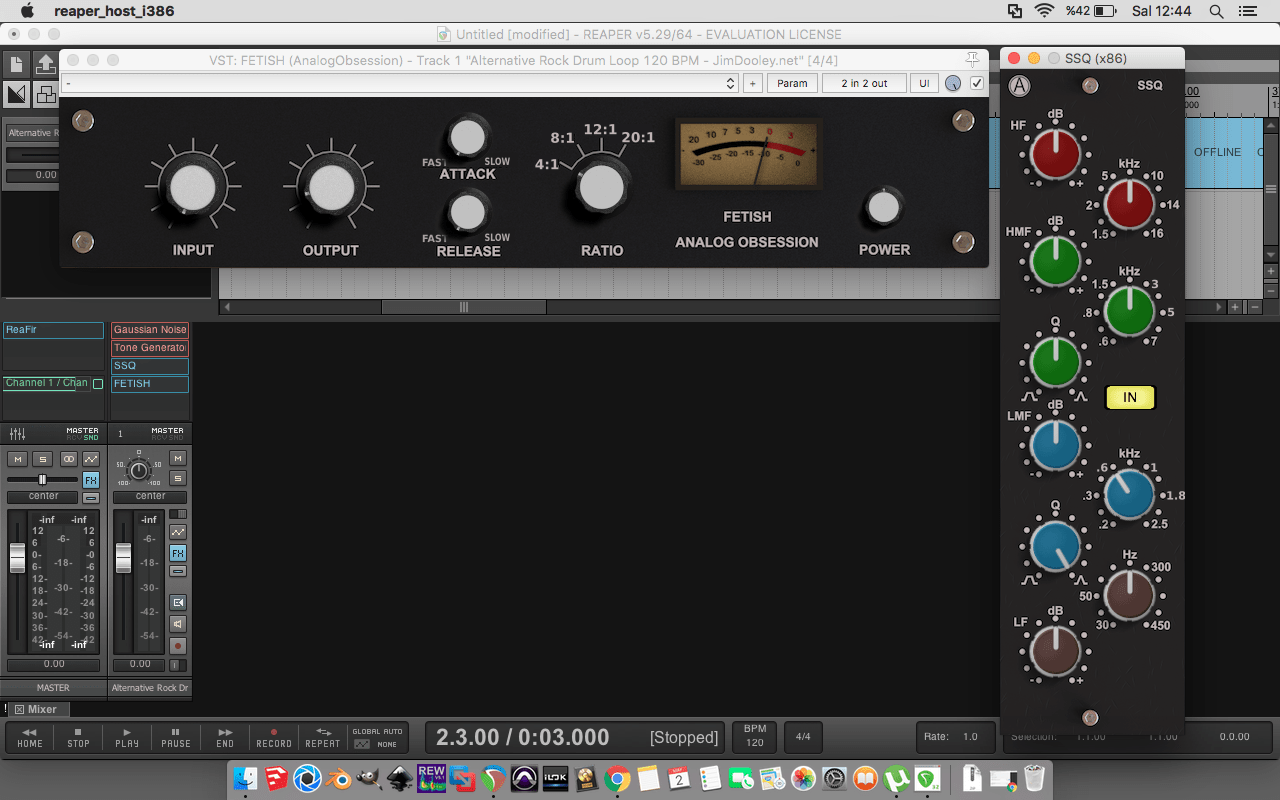
Task: Click the red HF dB knob on SSQ
Action: (x=1055, y=154)
